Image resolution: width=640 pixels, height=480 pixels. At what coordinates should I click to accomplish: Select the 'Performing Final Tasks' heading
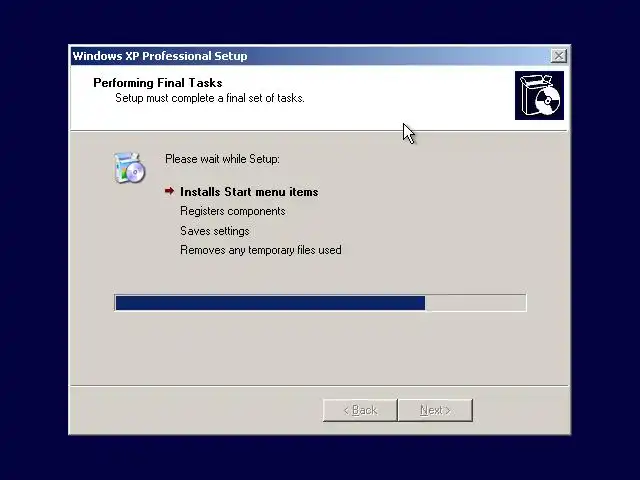[x=158, y=83]
